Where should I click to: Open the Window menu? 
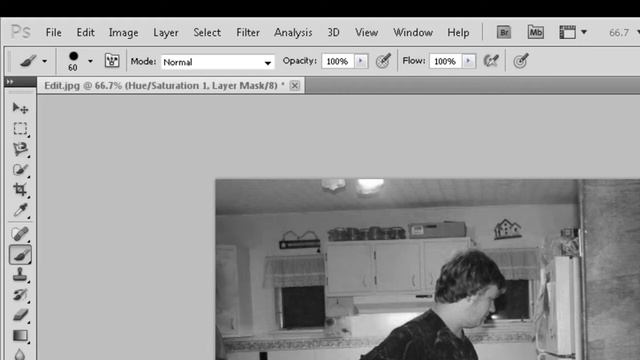(413, 33)
